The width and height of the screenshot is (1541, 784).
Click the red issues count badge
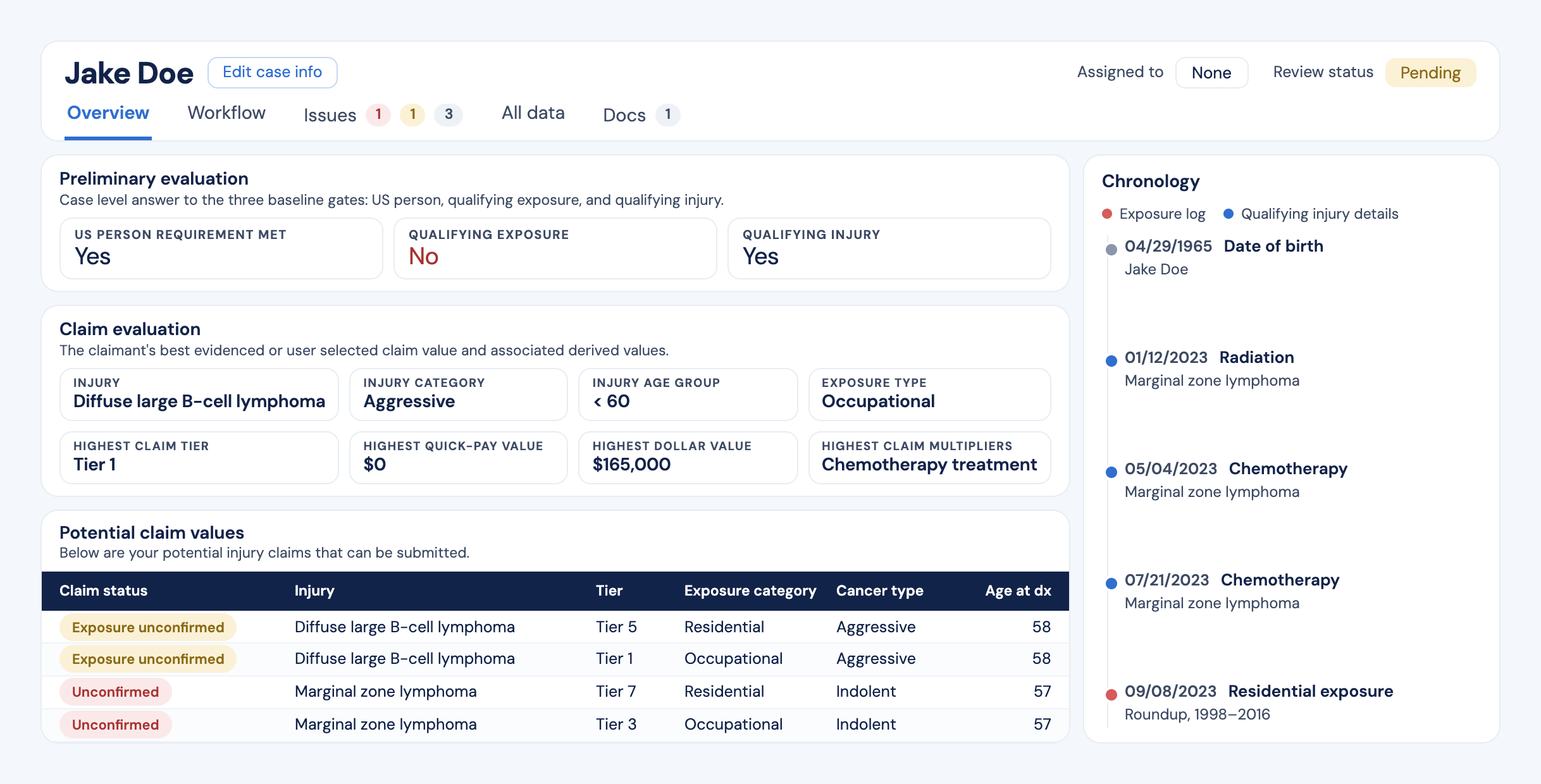click(x=378, y=114)
